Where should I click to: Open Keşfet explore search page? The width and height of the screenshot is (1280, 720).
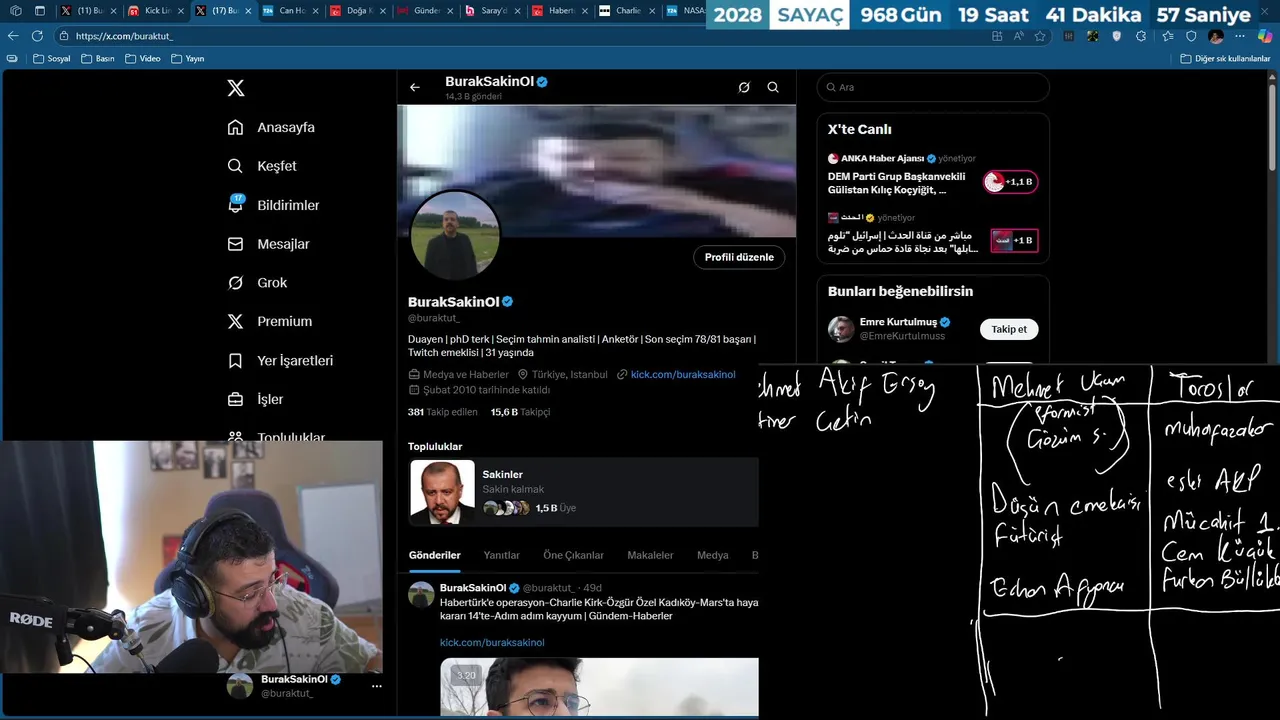coord(262,166)
